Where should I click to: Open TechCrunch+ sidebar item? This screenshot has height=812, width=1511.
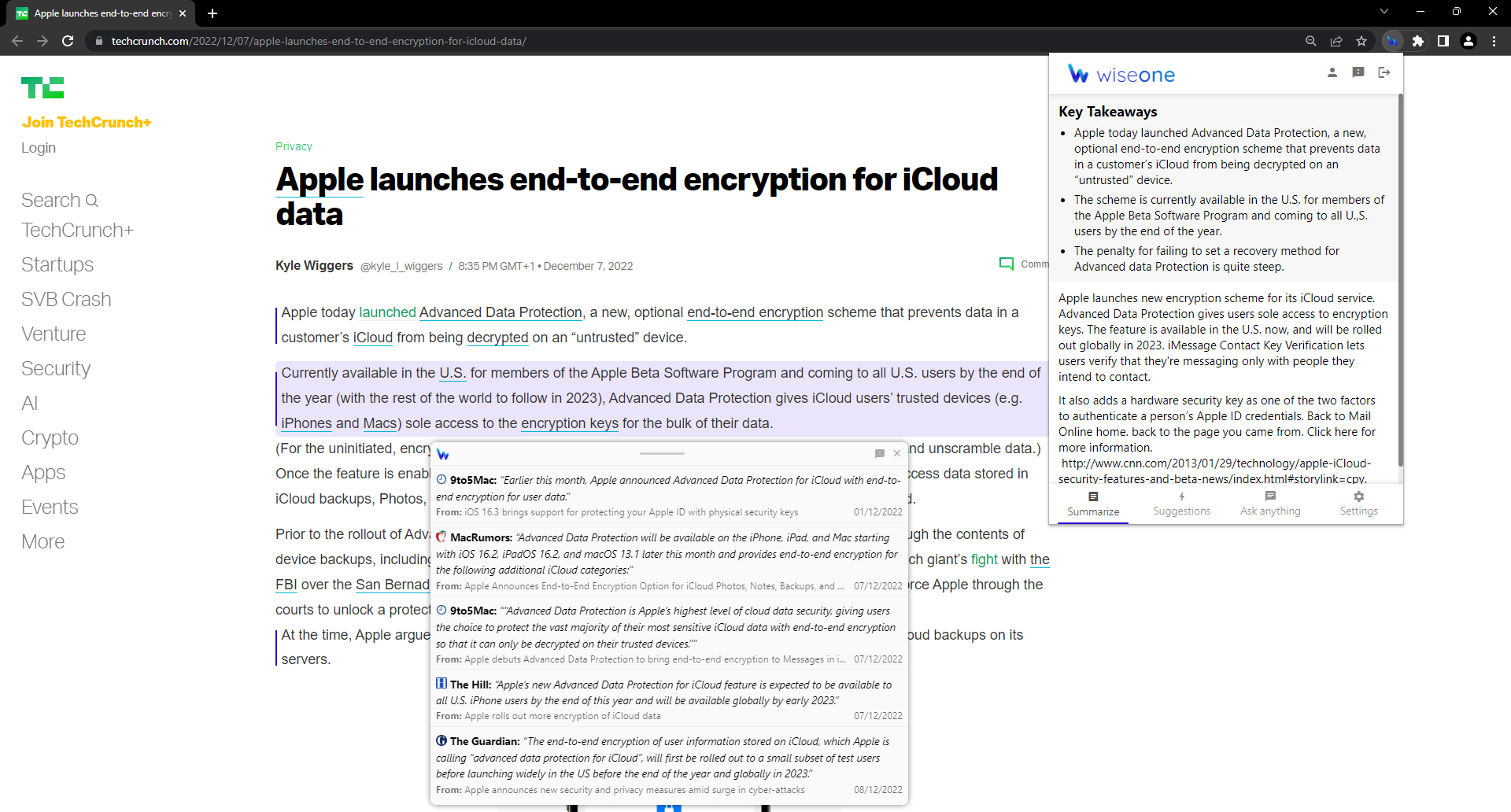[77, 230]
